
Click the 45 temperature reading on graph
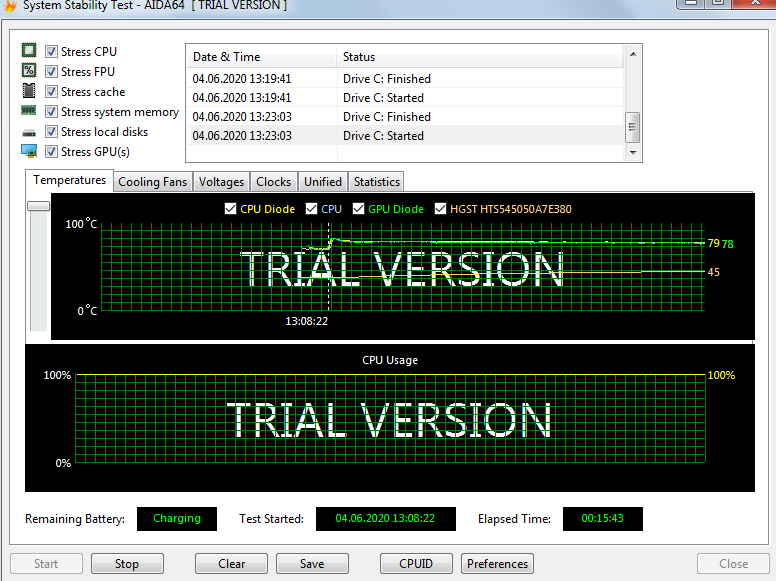click(x=714, y=272)
